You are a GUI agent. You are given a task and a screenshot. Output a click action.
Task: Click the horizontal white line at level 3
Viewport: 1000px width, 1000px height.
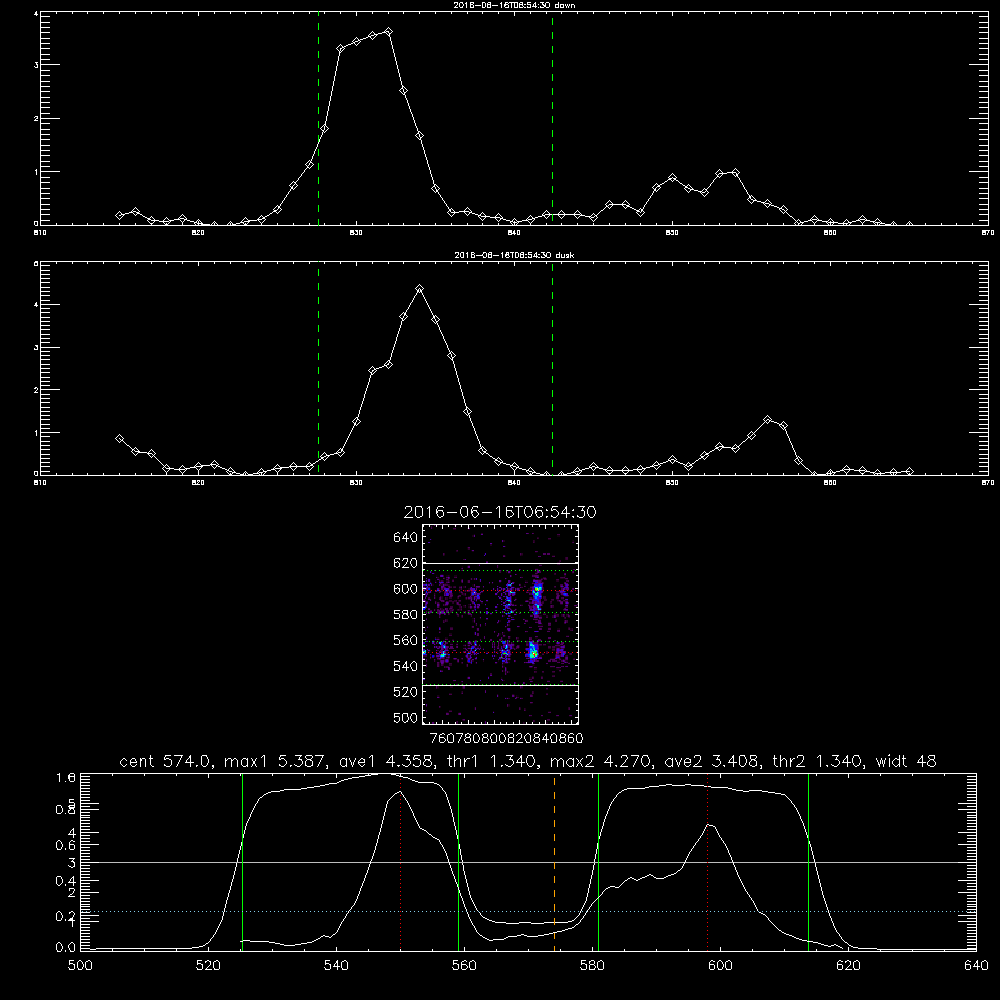tap(528, 862)
